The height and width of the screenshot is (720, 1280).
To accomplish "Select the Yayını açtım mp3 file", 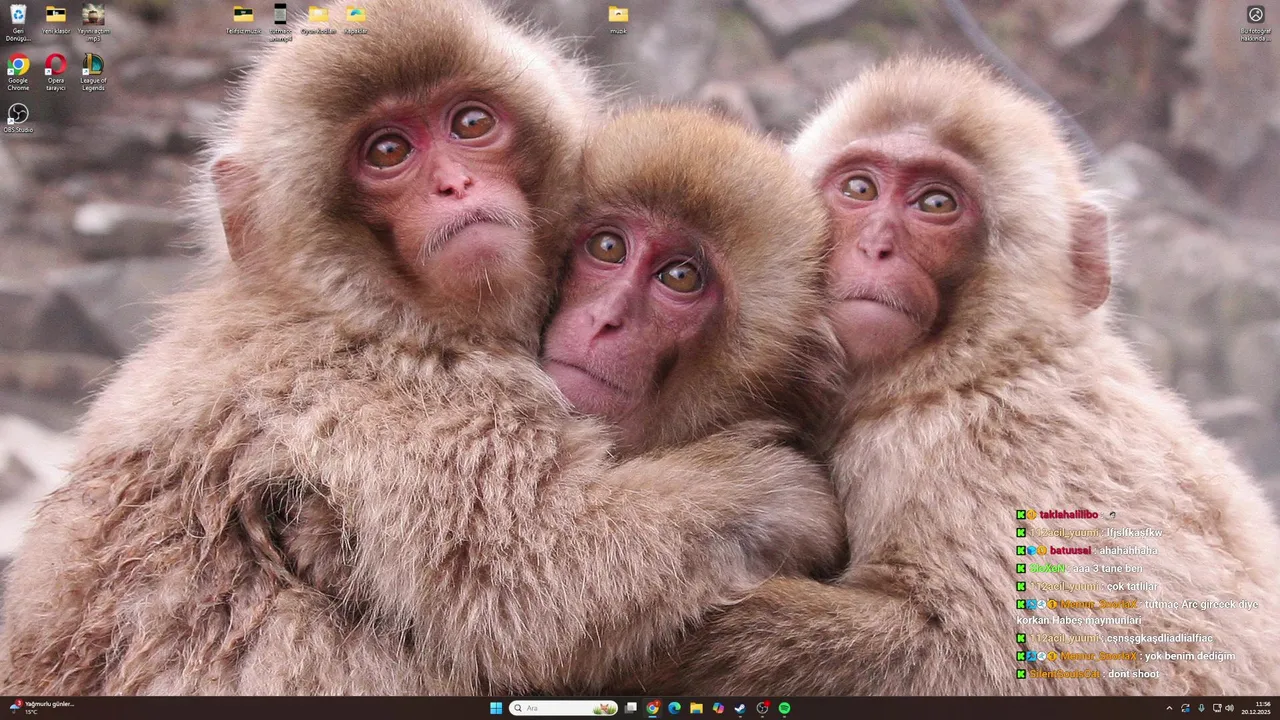I will coord(93,22).
